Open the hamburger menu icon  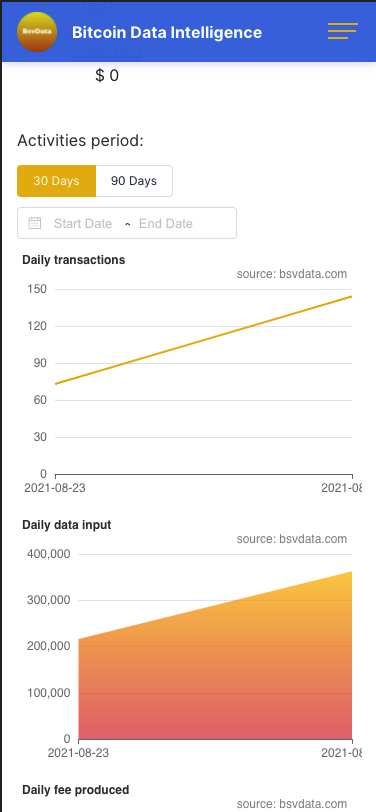342,31
